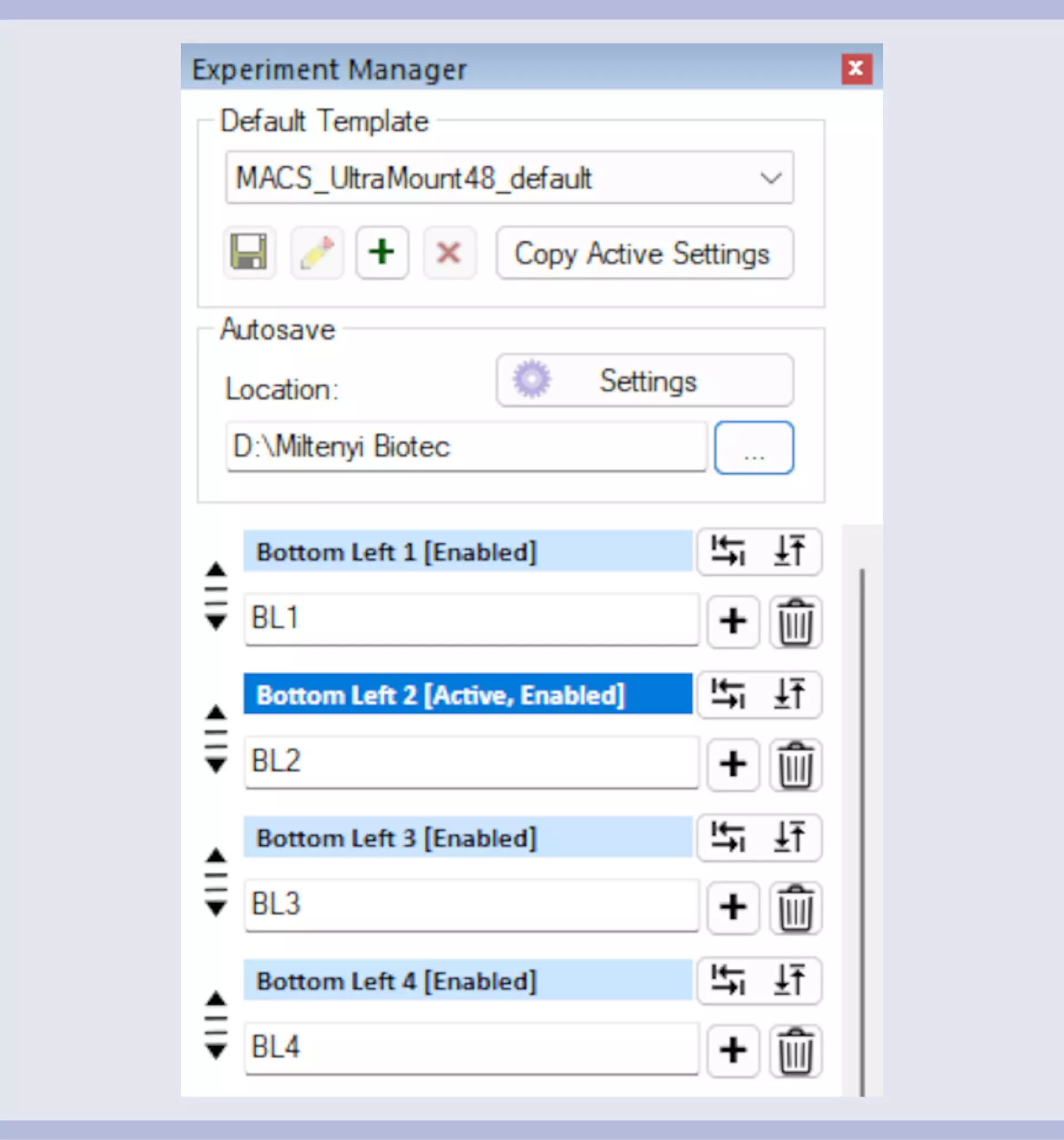Click the BL3 name input field
Screen dimensions: 1064x1140
point(472,905)
